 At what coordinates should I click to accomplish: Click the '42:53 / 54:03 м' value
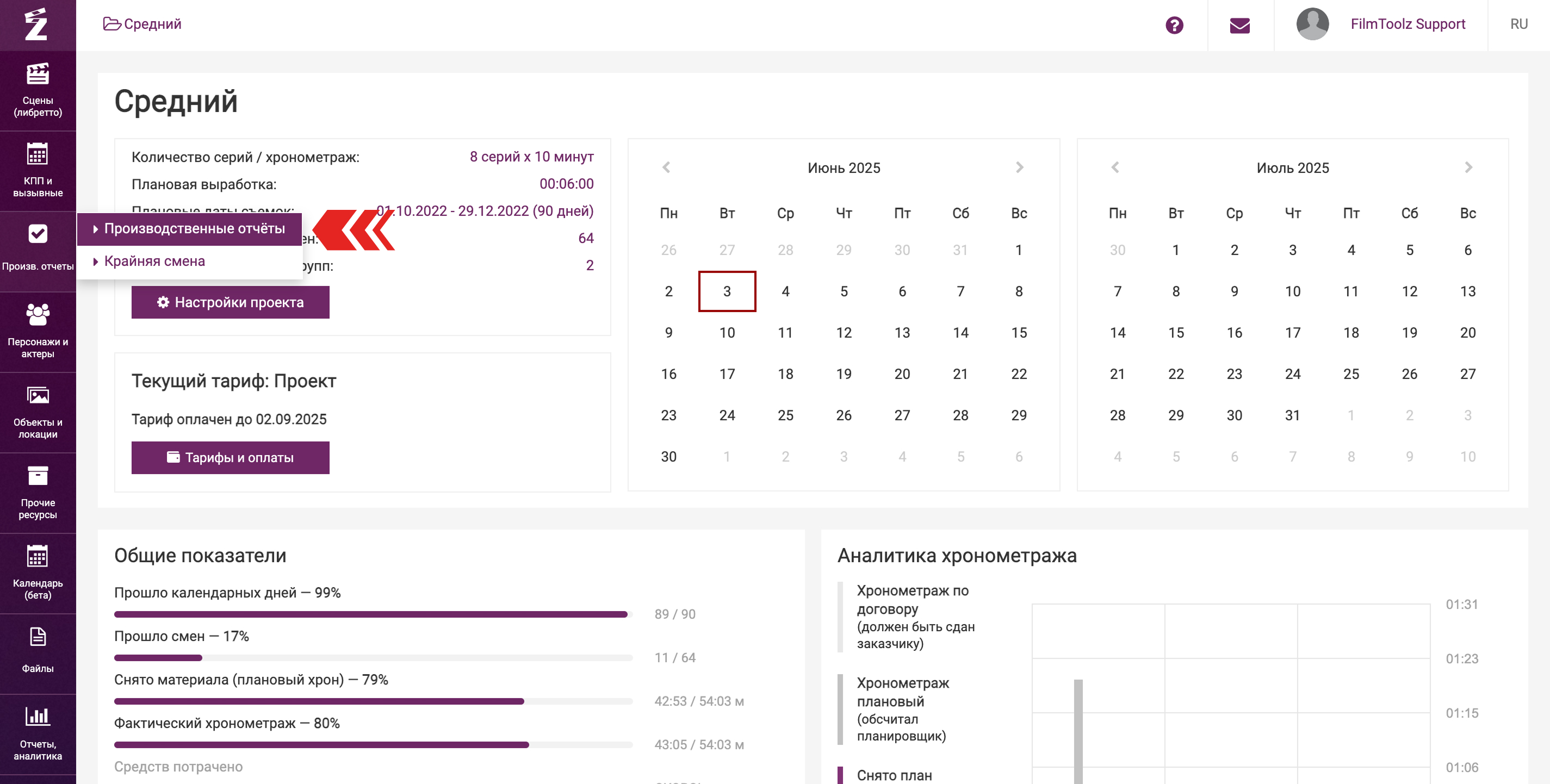point(698,701)
